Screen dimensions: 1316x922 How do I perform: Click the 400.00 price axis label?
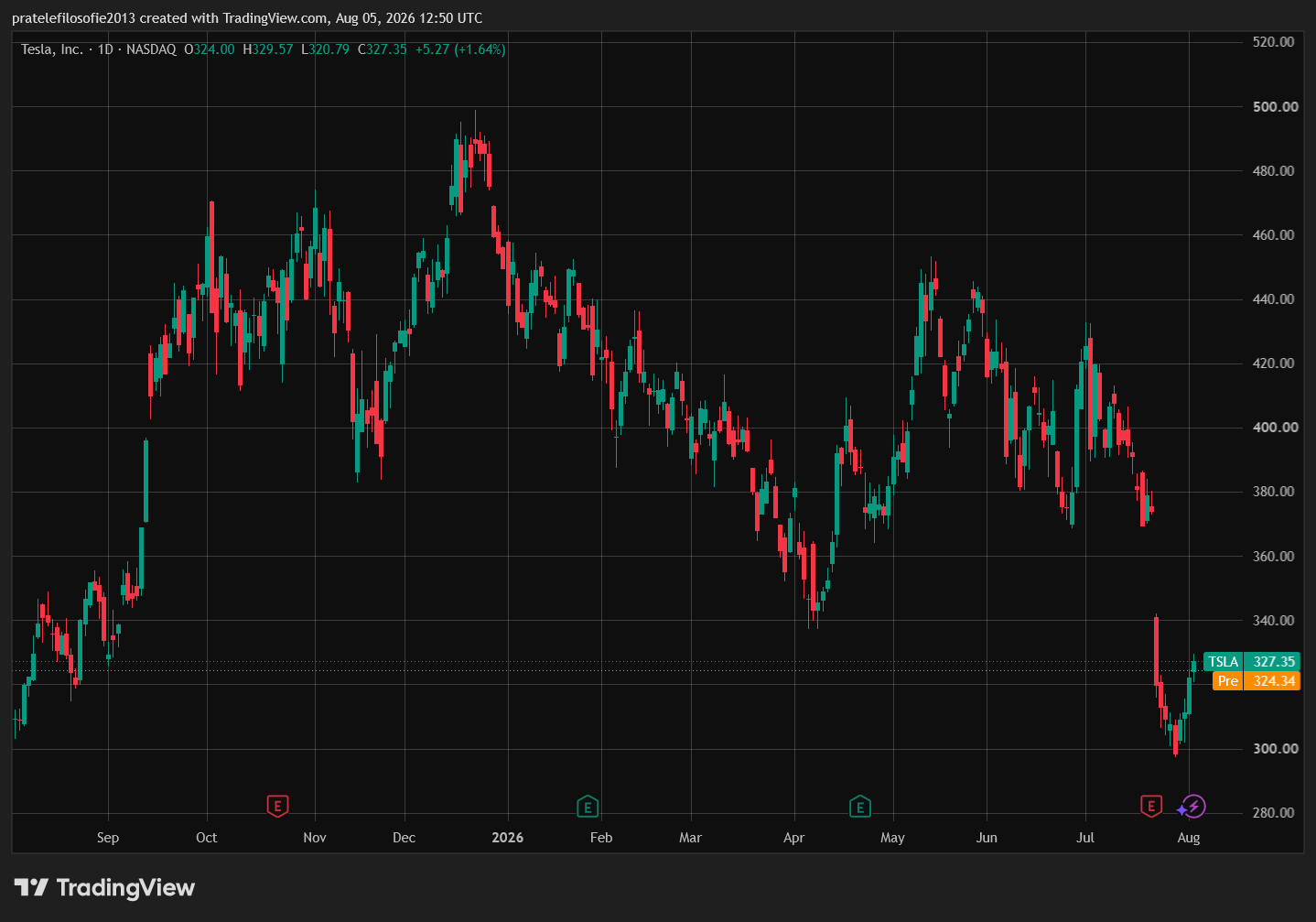1276,427
